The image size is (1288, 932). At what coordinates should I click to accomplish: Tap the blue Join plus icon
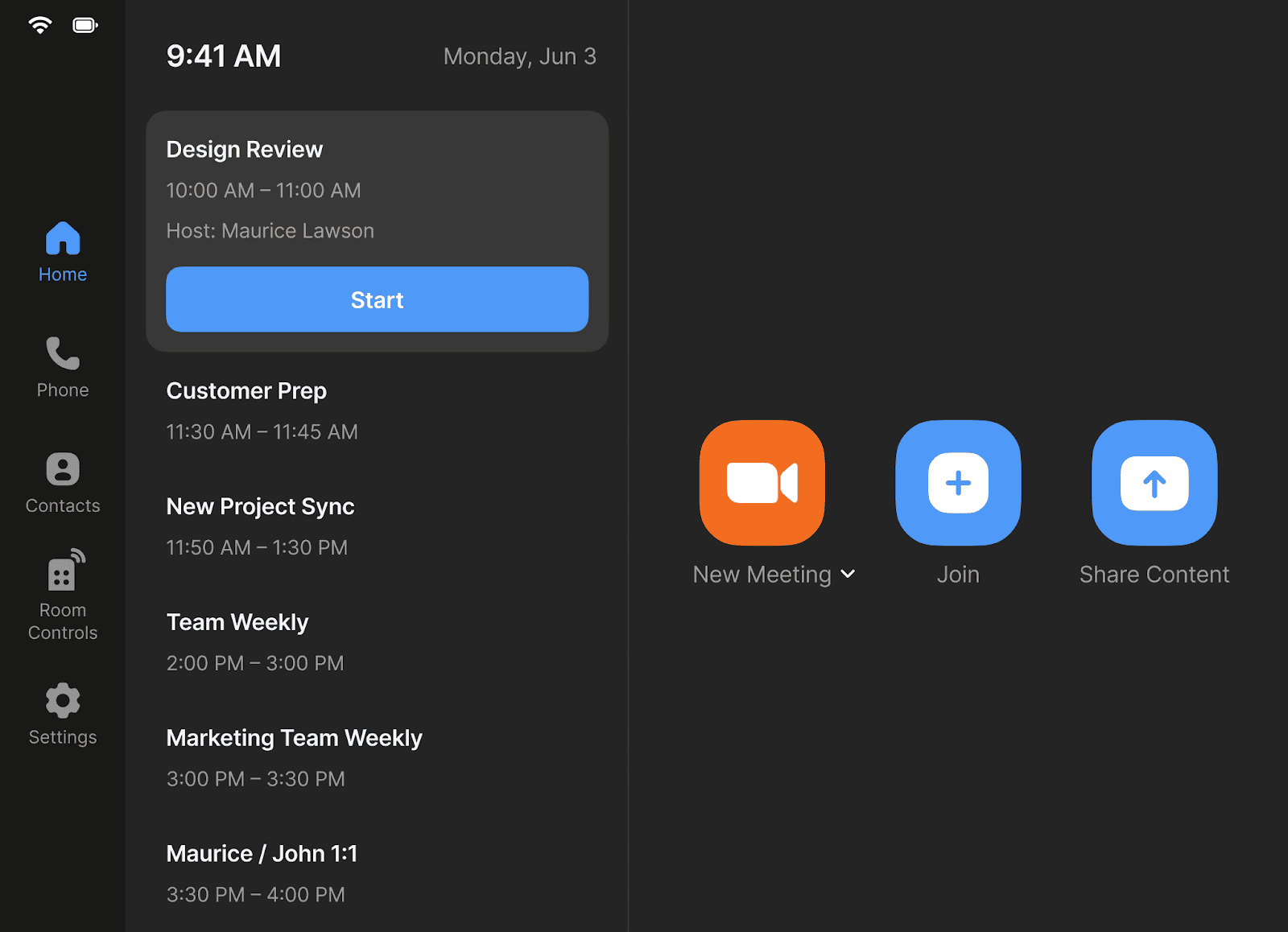(x=958, y=483)
